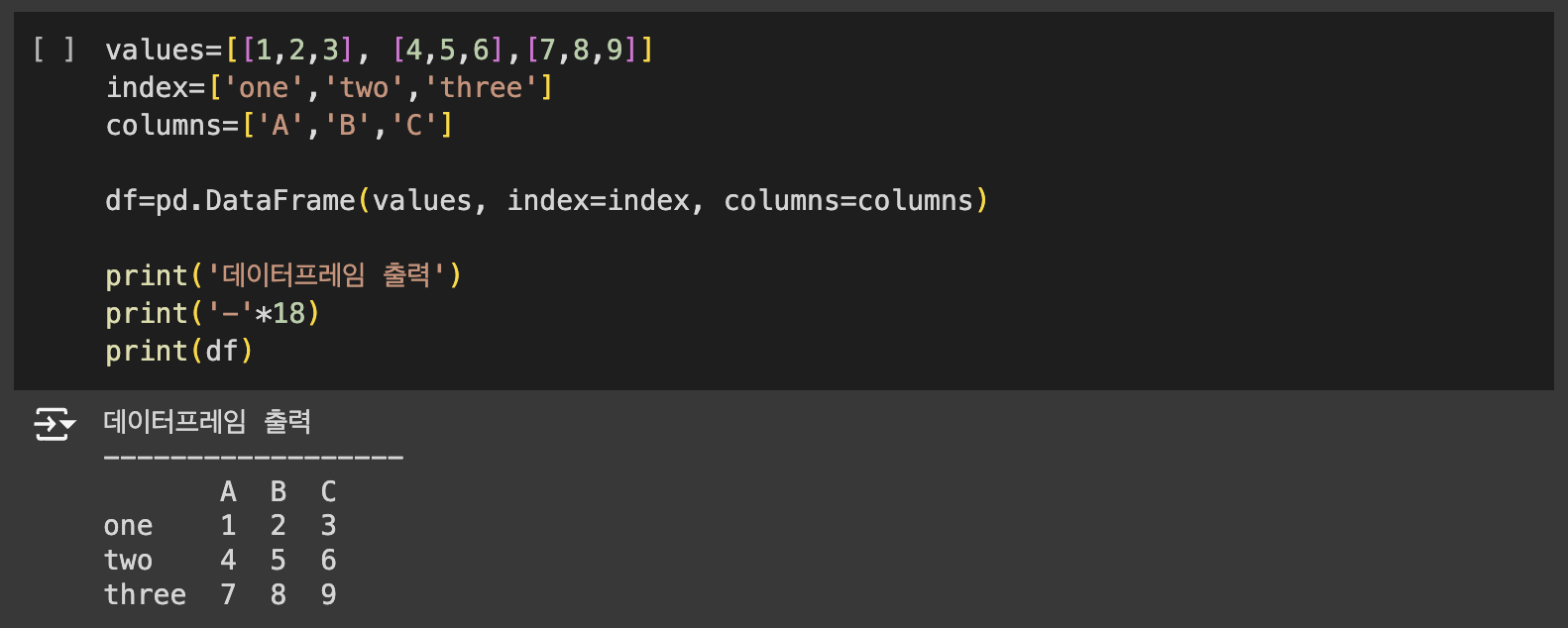The width and height of the screenshot is (1568, 628).
Task: Click column header B in the output
Action: coord(279,491)
